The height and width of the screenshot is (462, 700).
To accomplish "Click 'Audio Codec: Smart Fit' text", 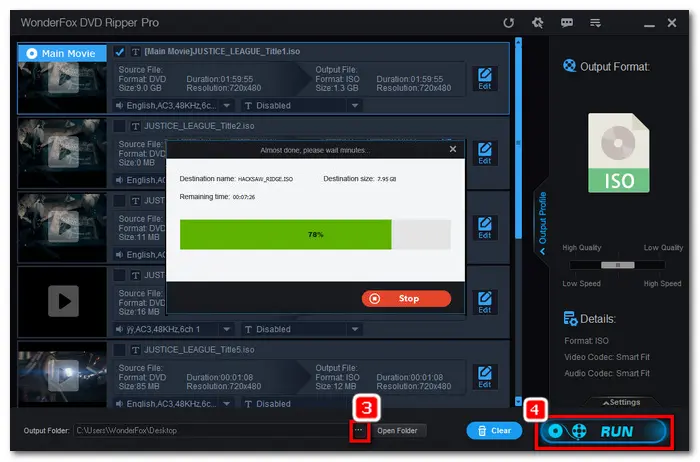I will click(x=607, y=373).
